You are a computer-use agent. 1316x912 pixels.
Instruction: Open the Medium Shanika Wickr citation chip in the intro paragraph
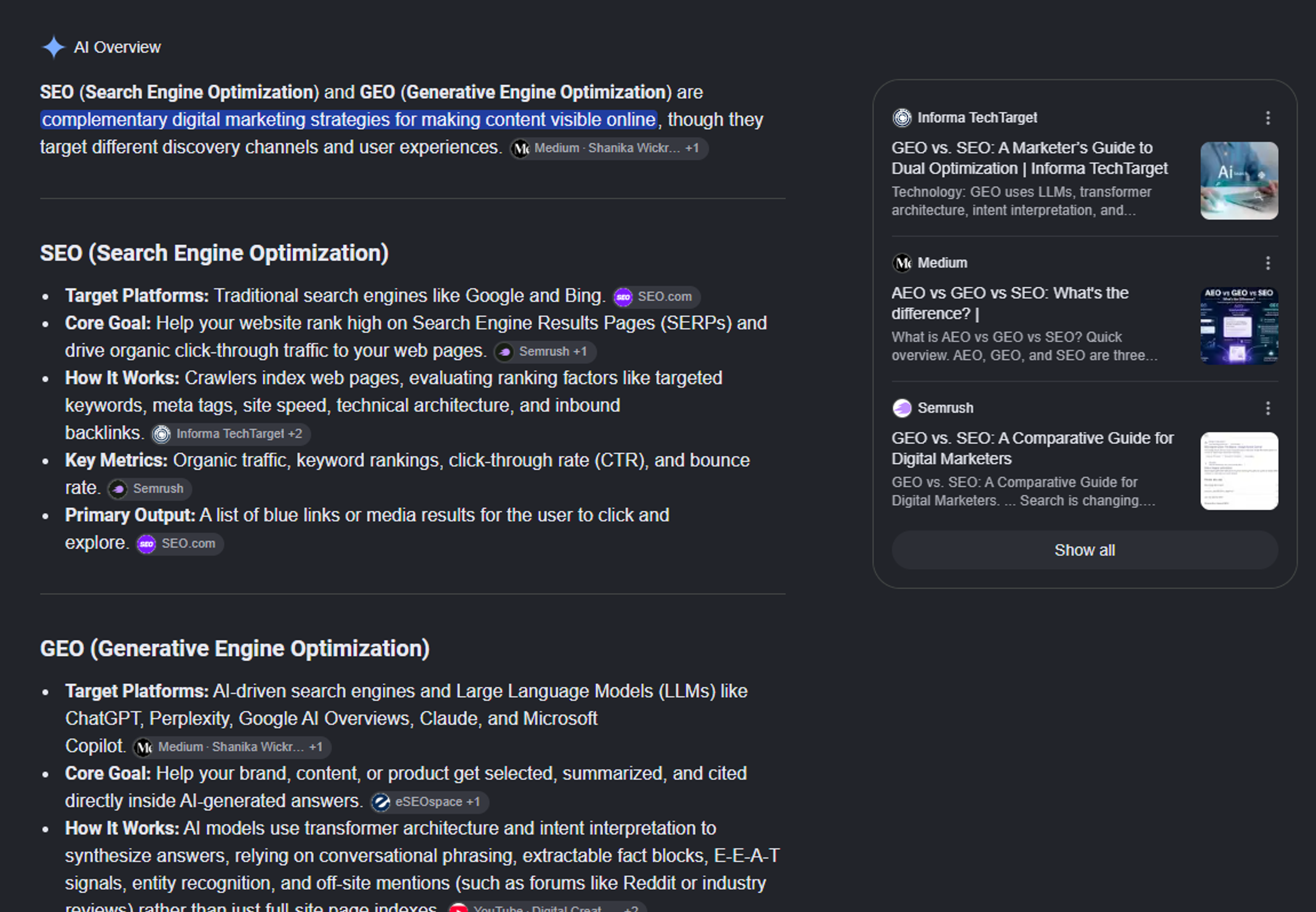pyautogui.click(x=609, y=149)
